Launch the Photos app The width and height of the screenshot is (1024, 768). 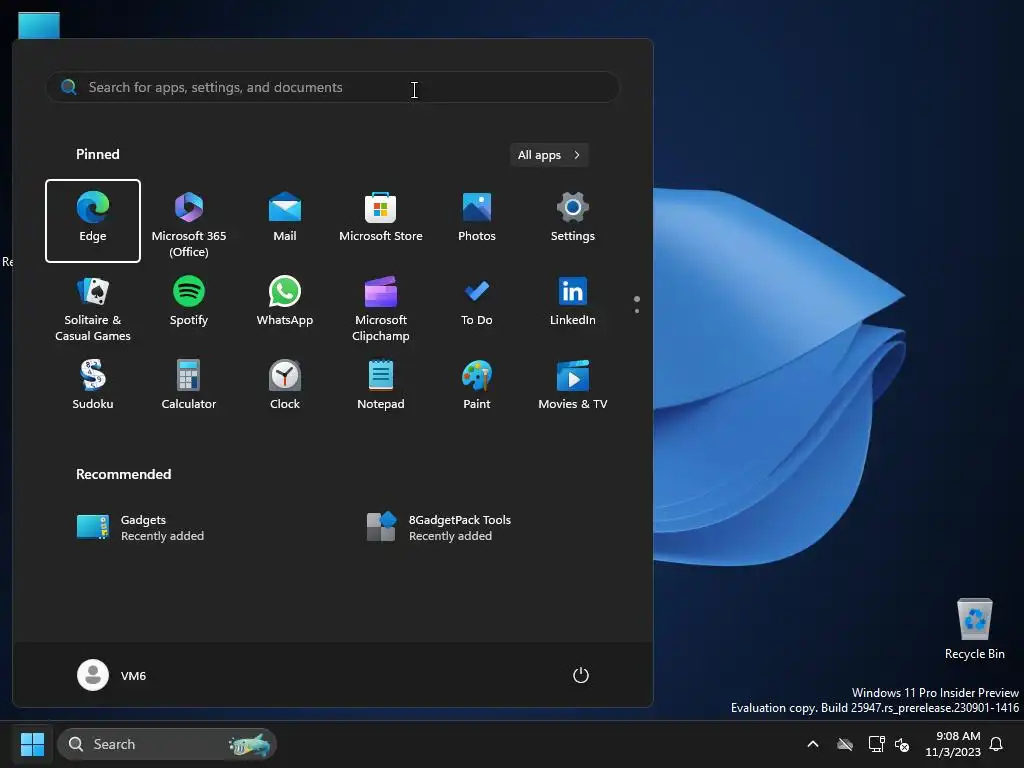click(x=477, y=221)
